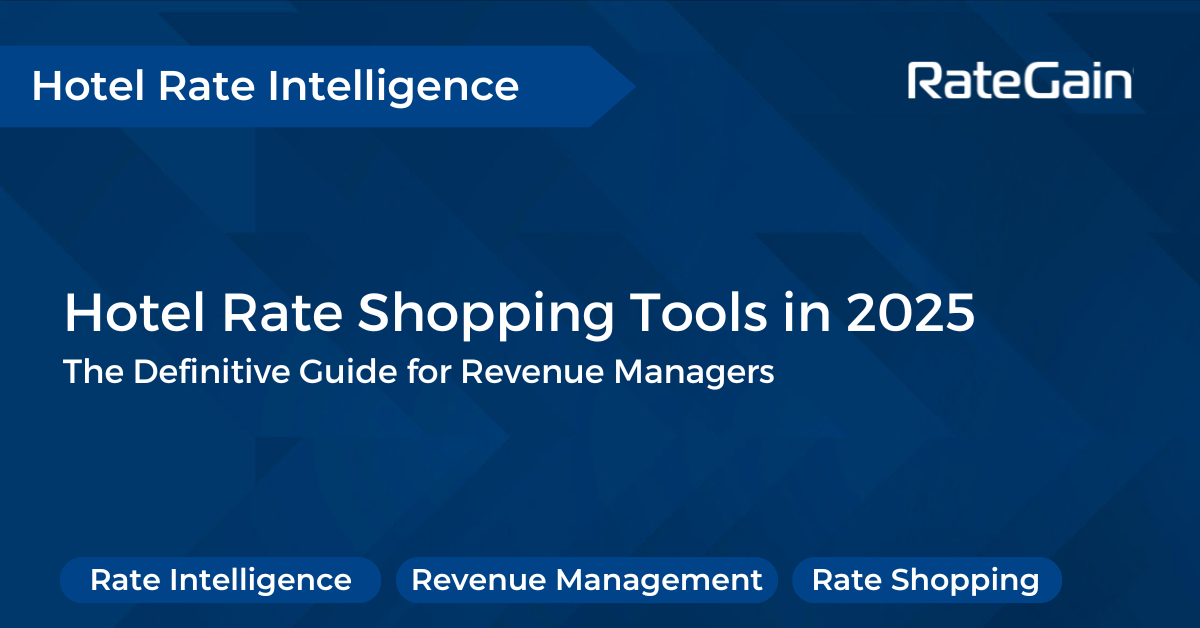
Task: Click the leftmost tag capsule at the bottom
Action: pyautogui.click(x=220, y=580)
